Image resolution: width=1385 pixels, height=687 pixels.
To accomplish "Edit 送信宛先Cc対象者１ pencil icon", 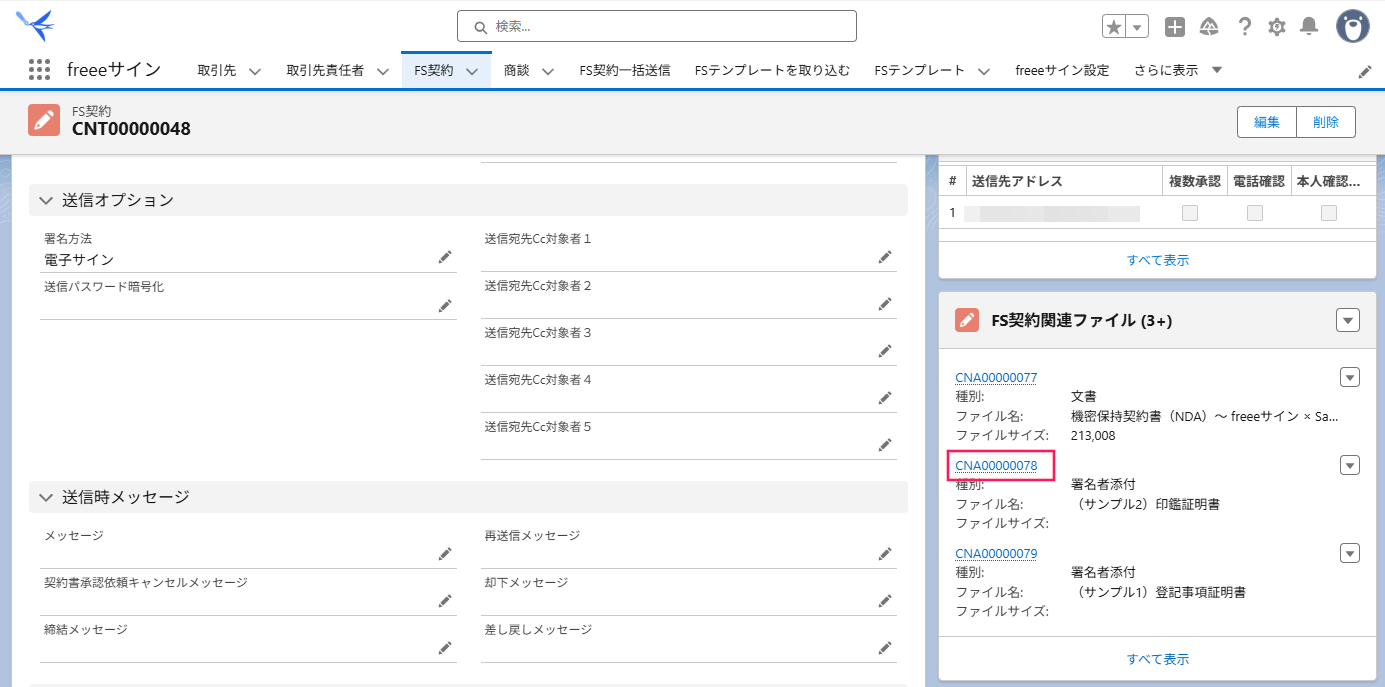I will point(884,257).
